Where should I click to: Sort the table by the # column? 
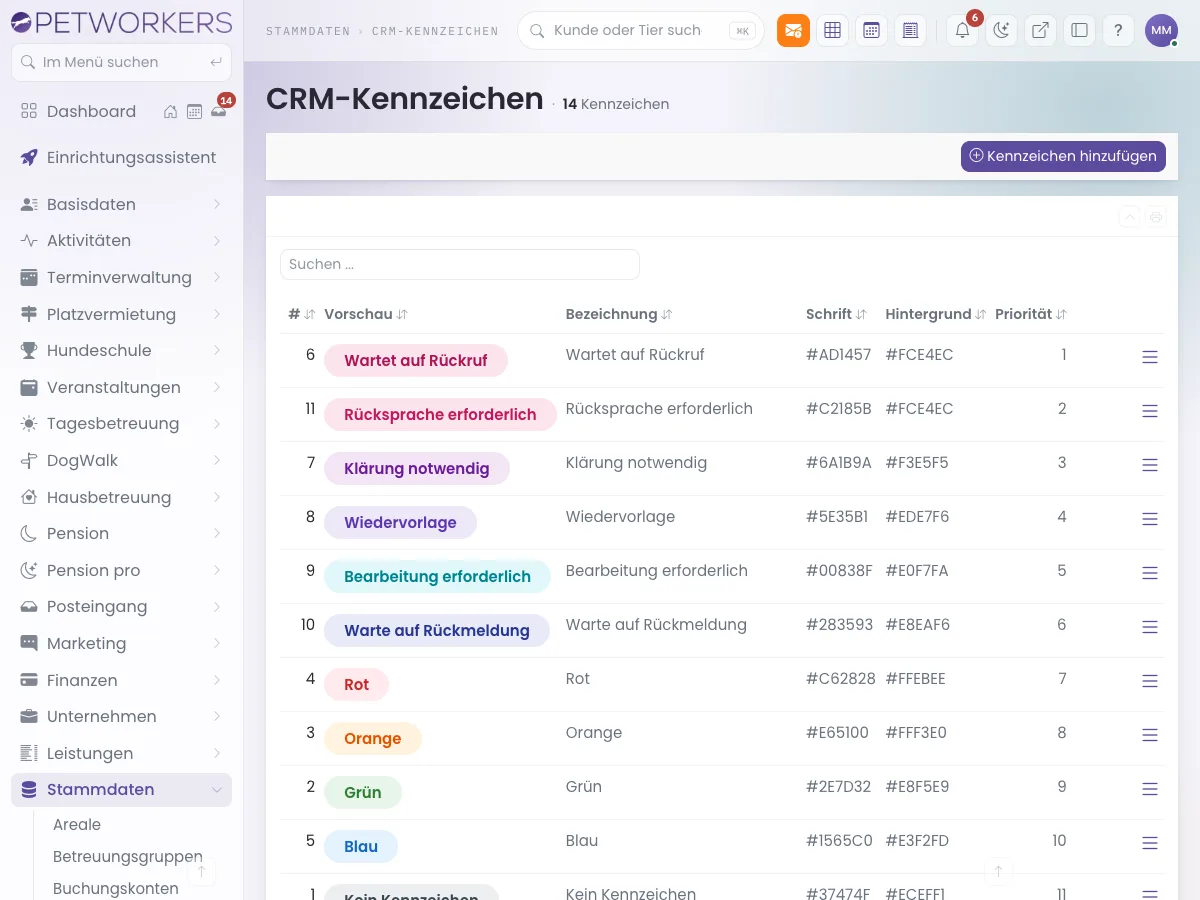pyautogui.click(x=301, y=314)
